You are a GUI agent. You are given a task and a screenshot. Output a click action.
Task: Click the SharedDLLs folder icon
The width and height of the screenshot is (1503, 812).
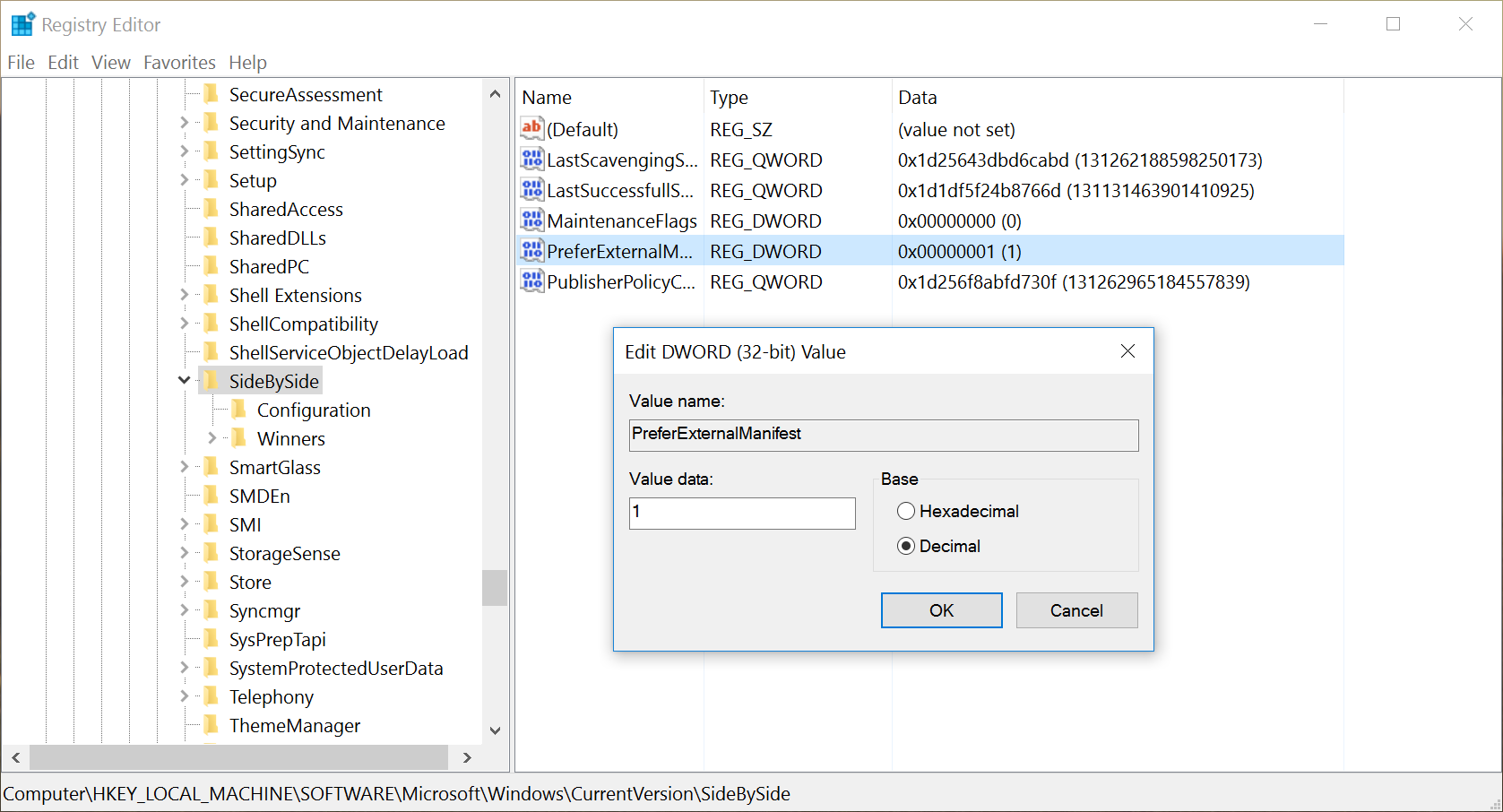[212, 238]
